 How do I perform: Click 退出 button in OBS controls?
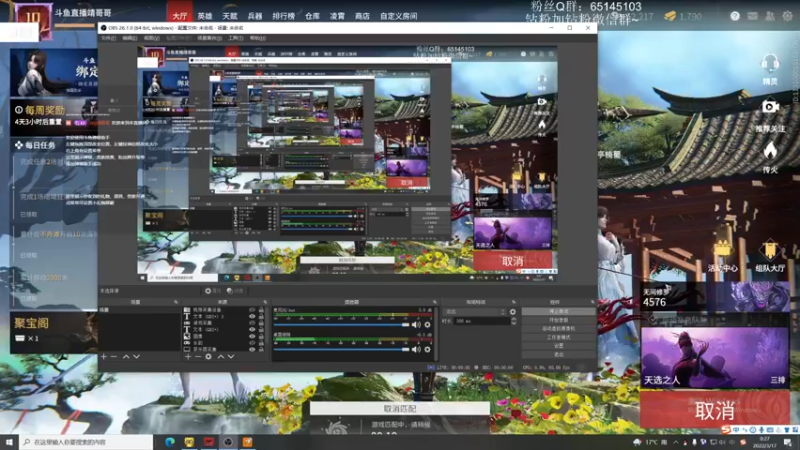click(559, 354)
